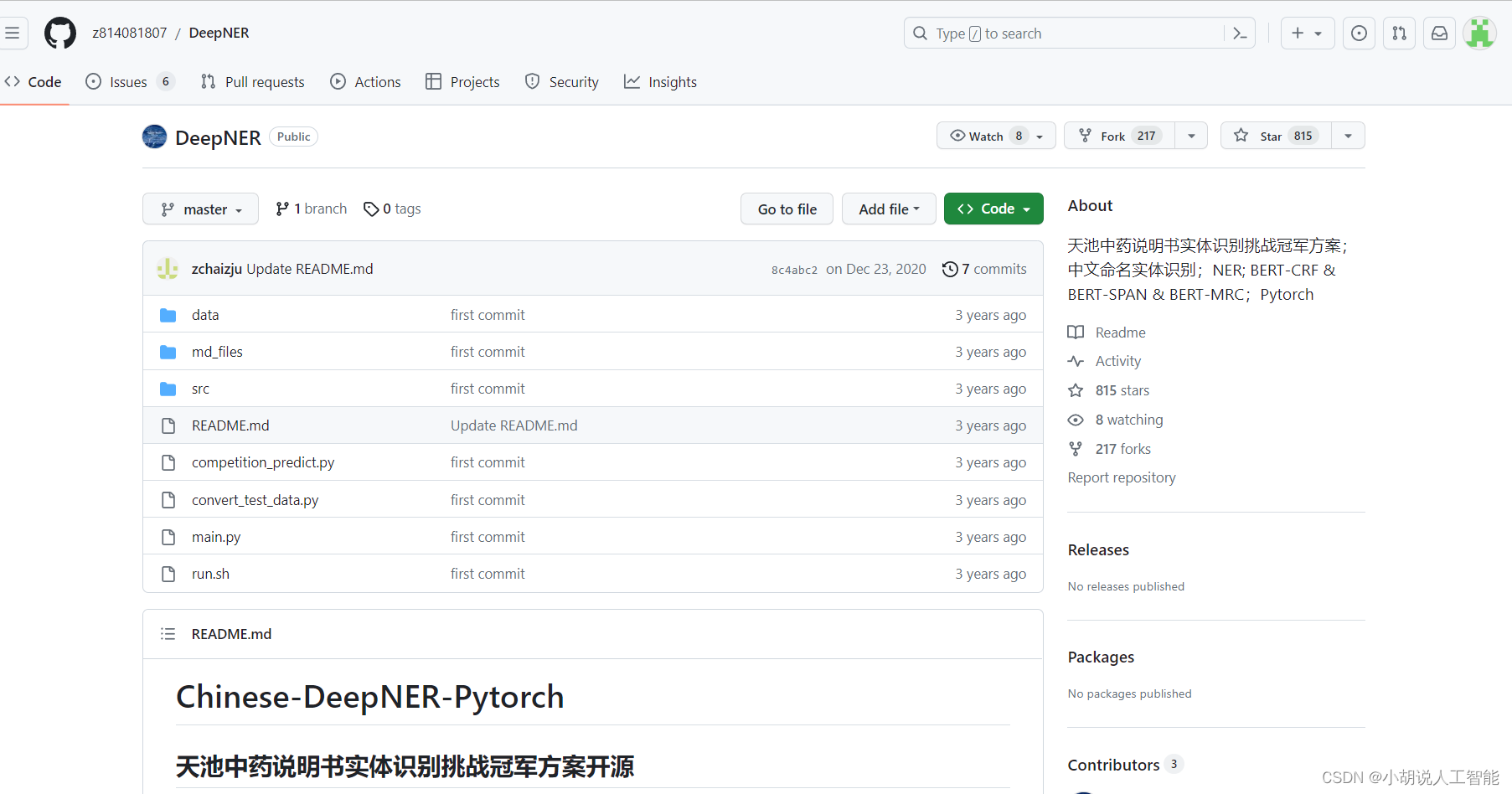Click the md_files folder icon
The height and width of the screenshot is (794, 1512).
point(168,352)
